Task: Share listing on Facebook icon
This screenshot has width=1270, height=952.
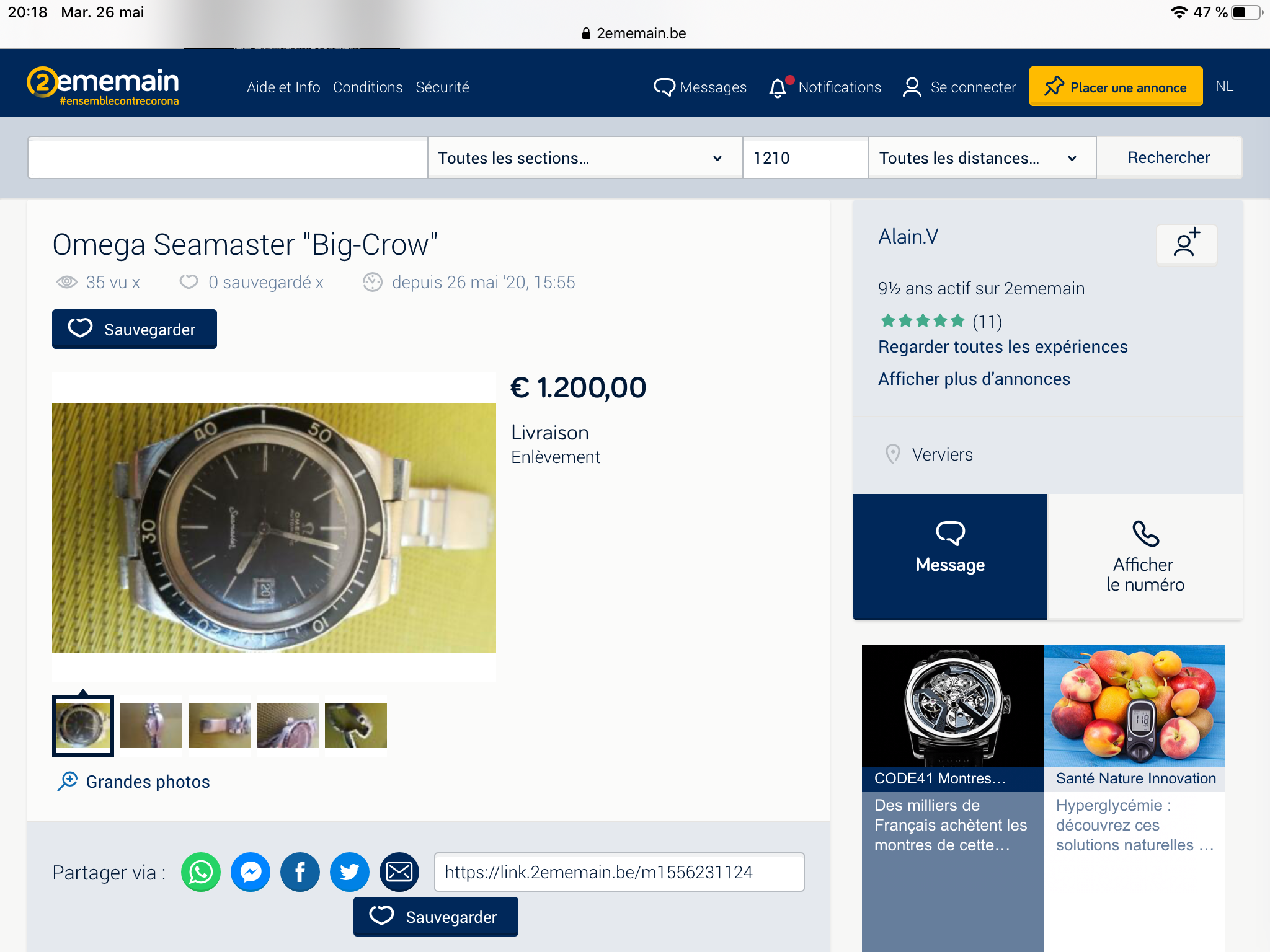Action: pyautogui.click(x=300, y=872)
